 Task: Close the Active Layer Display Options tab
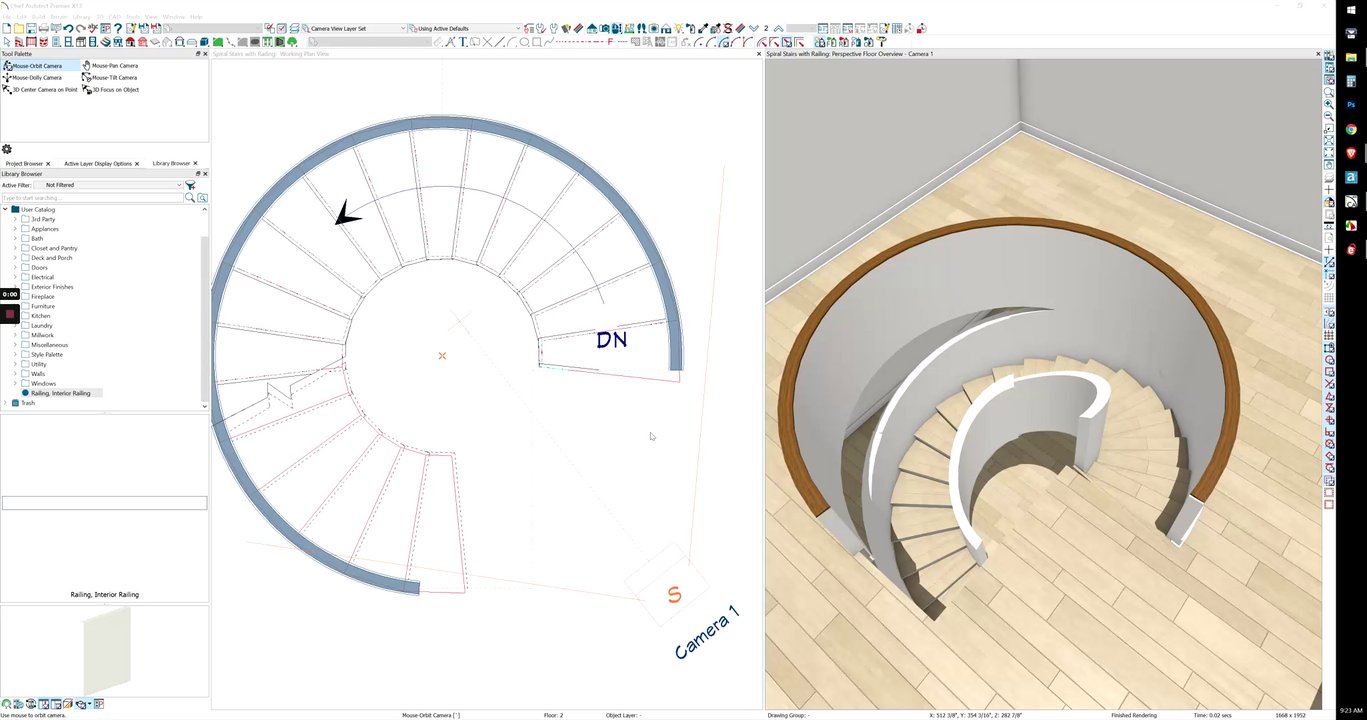pos(137,164)
